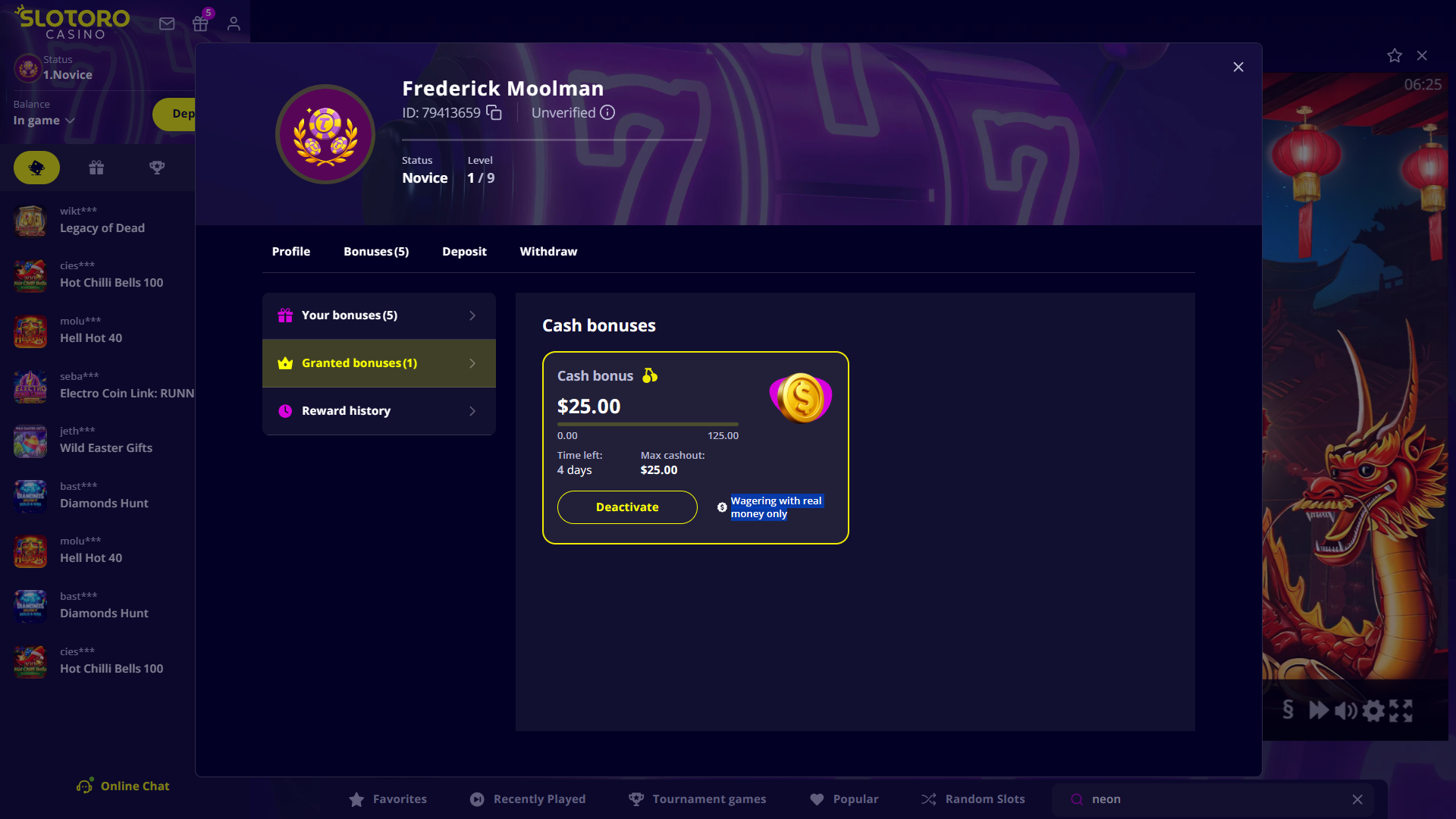This screenshot has width=1456, height=819.
Task: Click the cash bonus wagering progress bar
Action: [648, 425]
